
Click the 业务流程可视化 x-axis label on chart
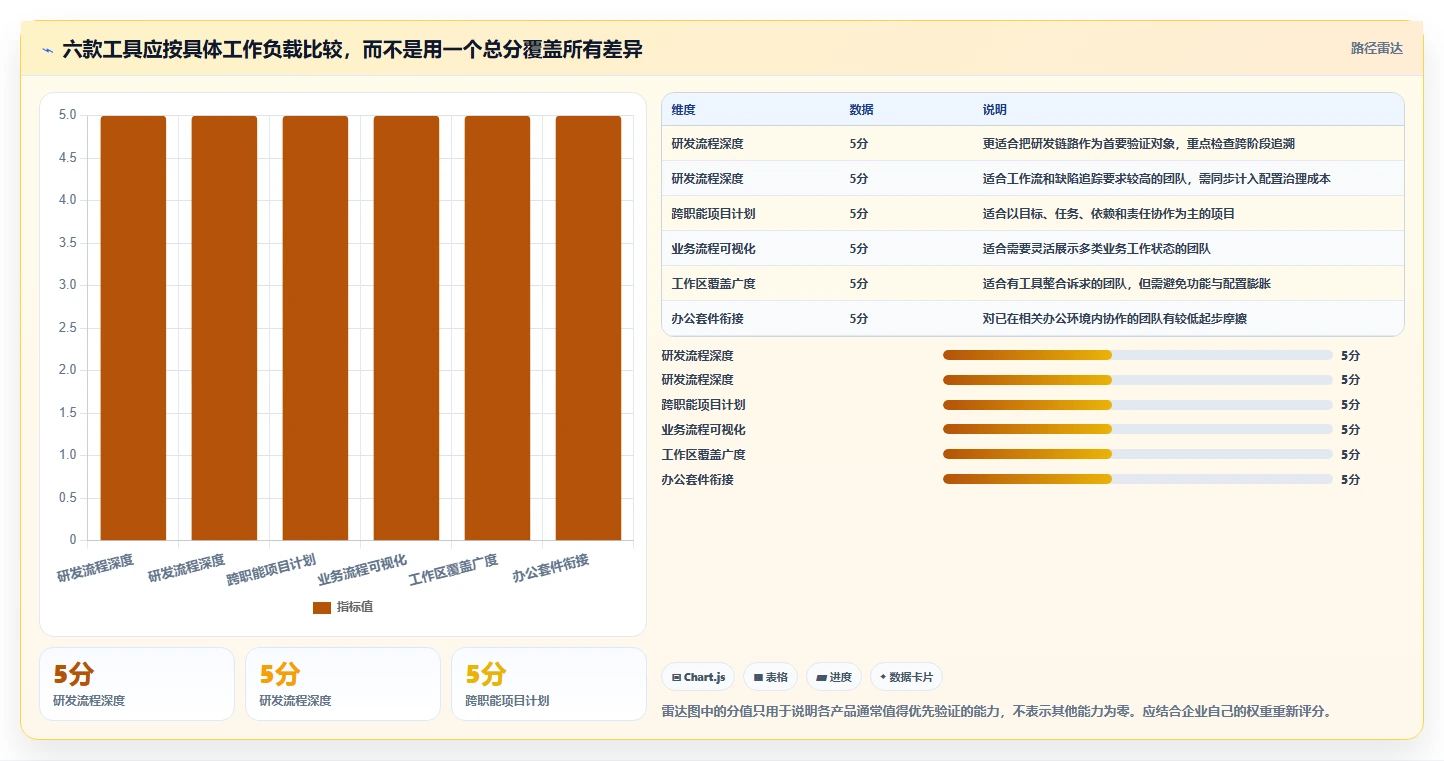click(362, 569)
